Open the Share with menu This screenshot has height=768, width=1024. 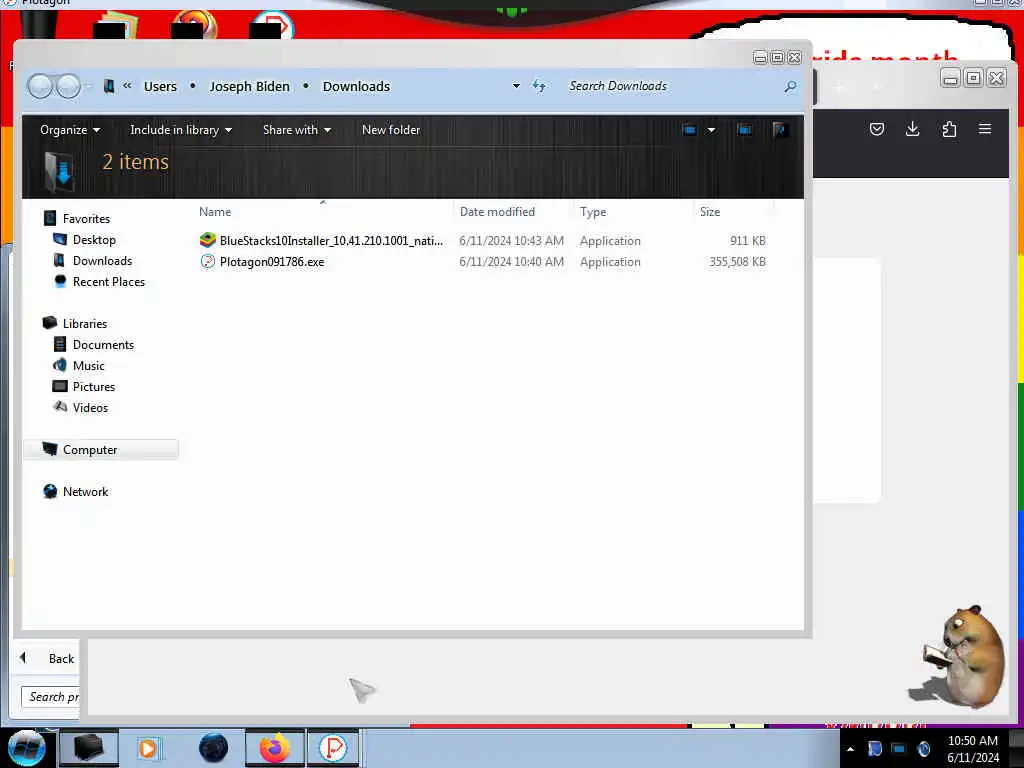(x=296, y=130)
